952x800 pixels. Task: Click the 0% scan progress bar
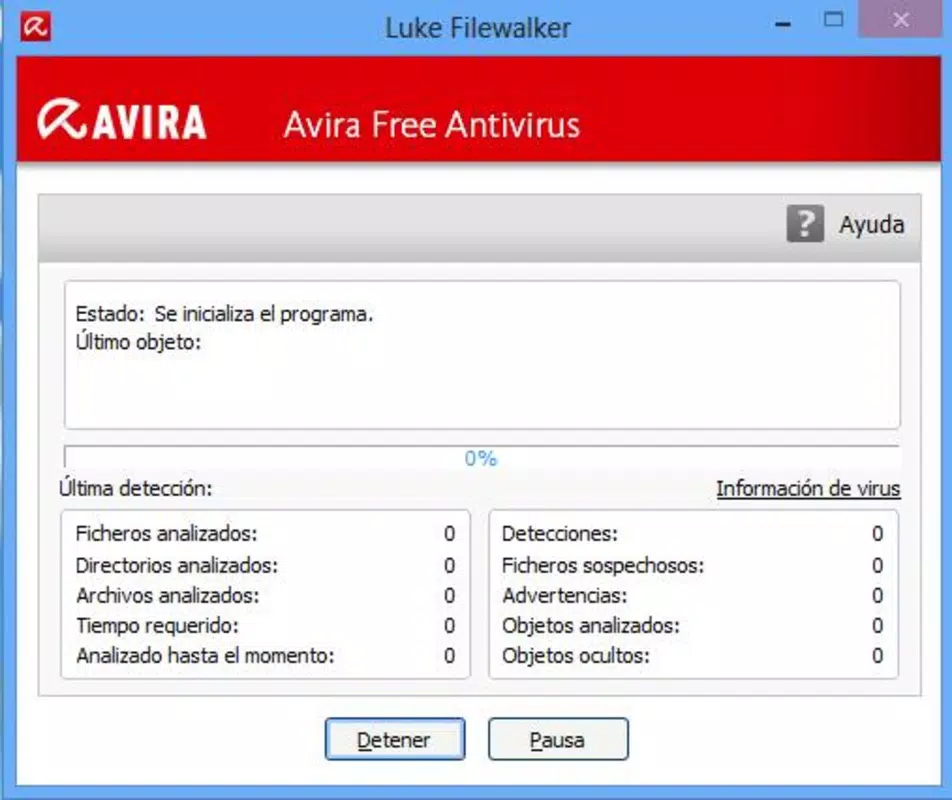tap(481, 457)
